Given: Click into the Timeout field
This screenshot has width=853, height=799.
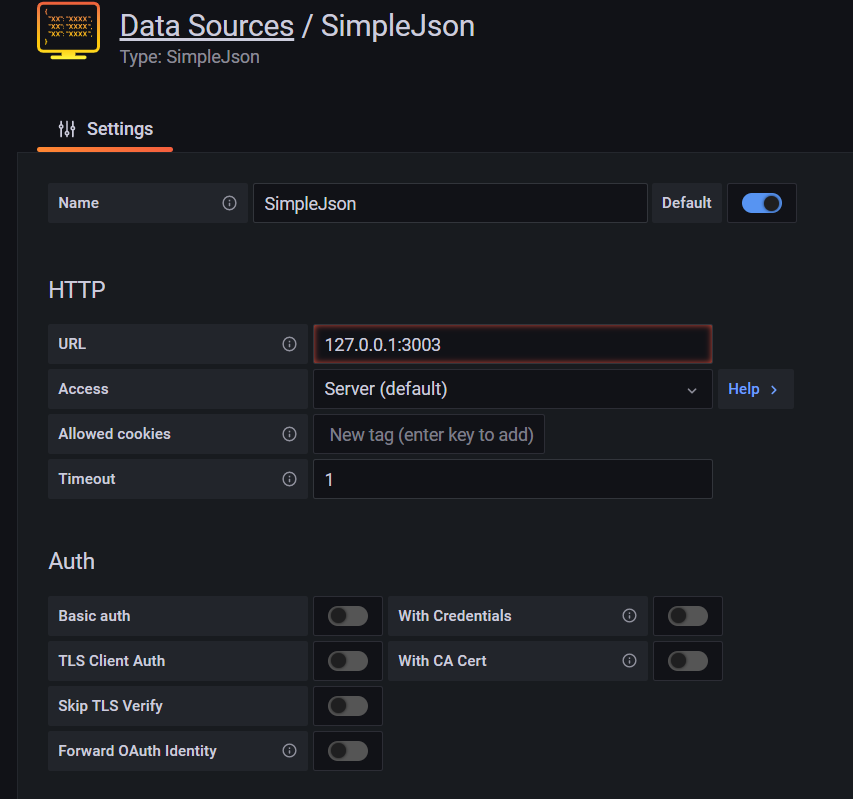Looking at the screenshot, I should coord(512,479).
